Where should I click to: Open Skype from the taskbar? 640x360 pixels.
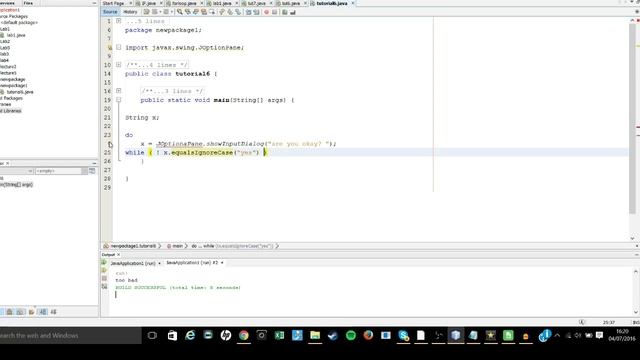(x=404, y=336)
